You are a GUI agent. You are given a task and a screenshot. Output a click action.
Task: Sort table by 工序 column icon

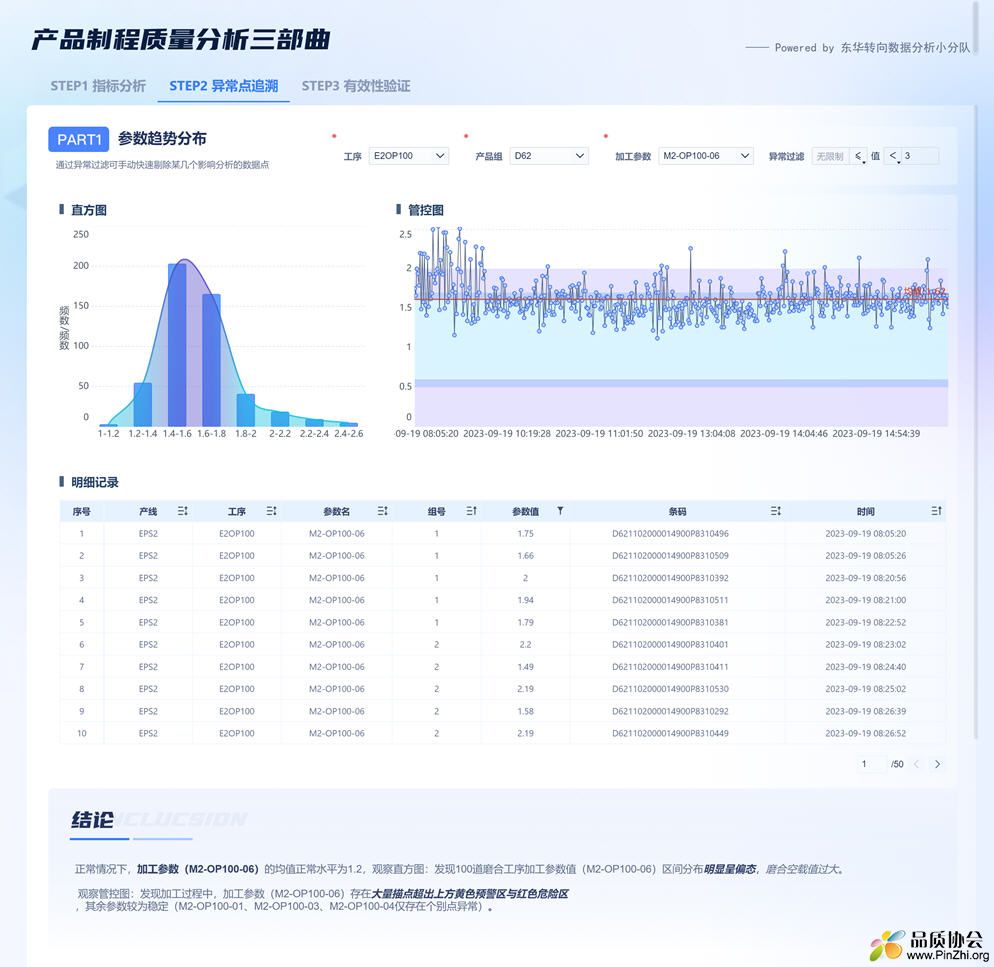(x=271, y=511)
